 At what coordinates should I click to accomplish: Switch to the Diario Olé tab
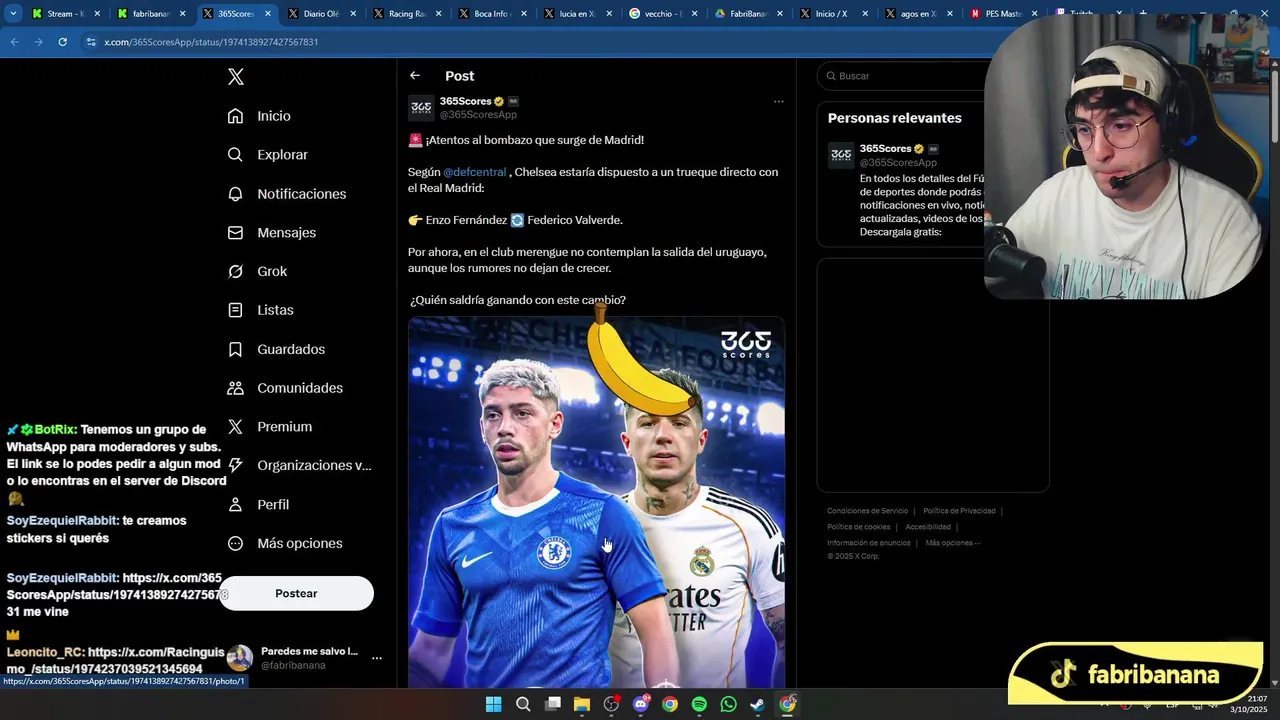321,14
